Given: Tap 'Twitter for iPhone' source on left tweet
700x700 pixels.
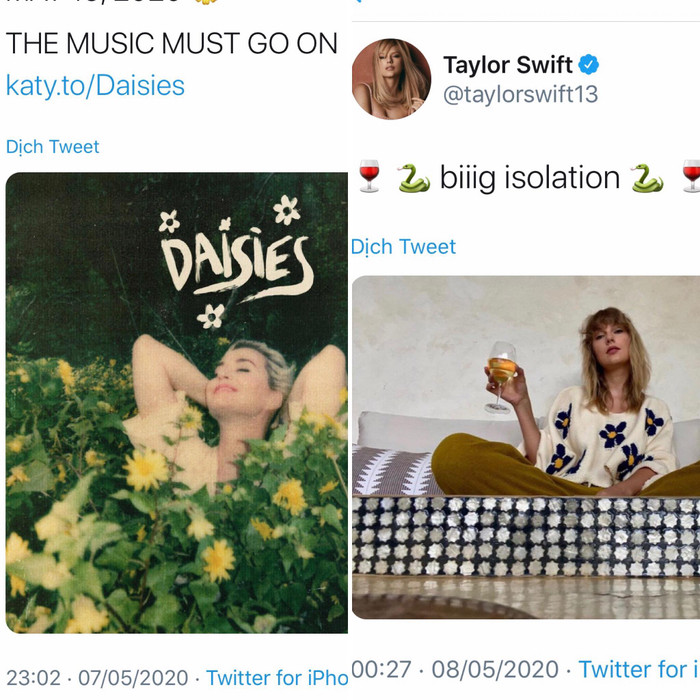Looking at the screenshot, I should tap(277, 678).
